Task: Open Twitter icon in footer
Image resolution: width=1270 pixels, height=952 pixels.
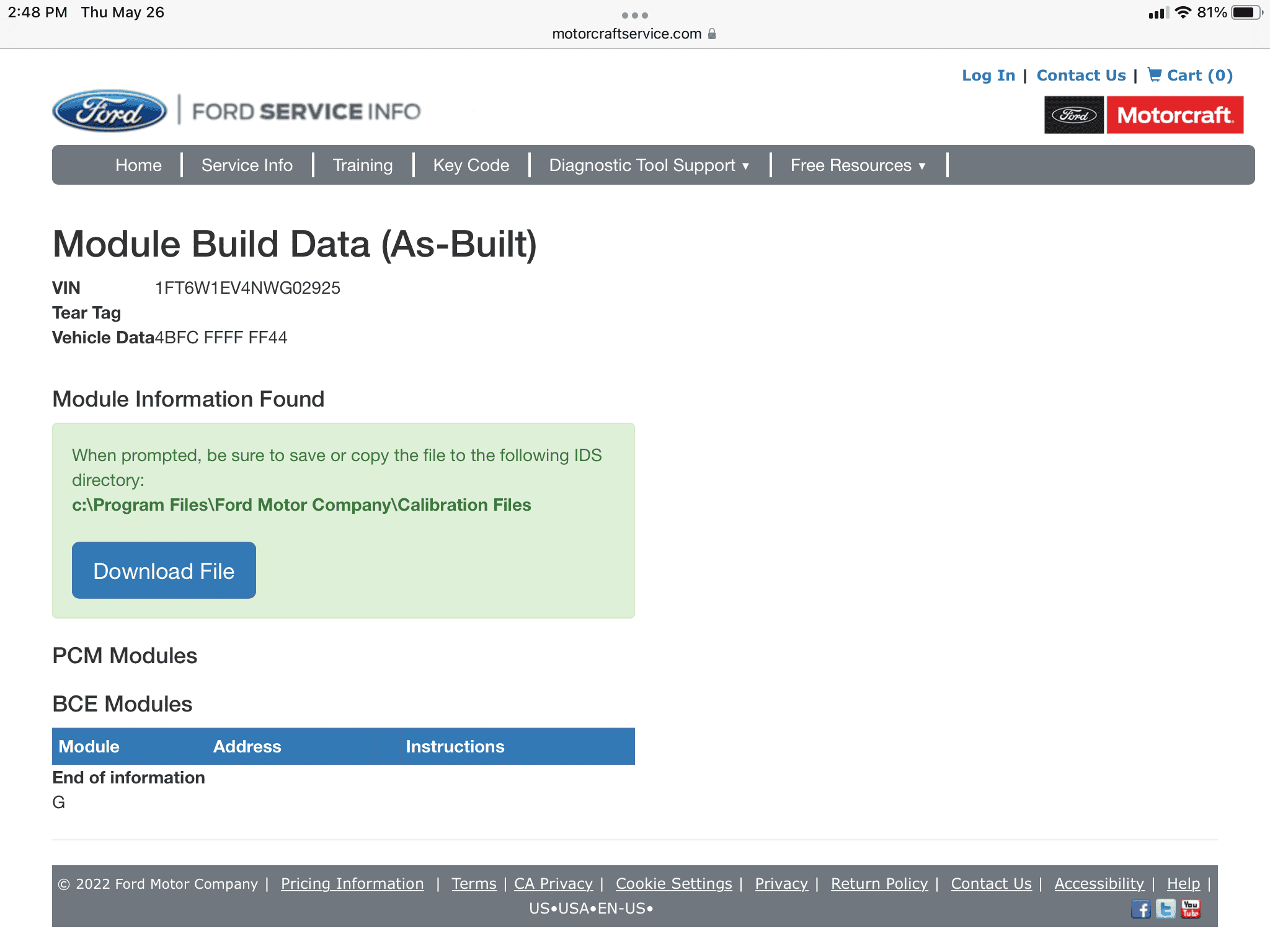Action: (x=1165, y=909)
